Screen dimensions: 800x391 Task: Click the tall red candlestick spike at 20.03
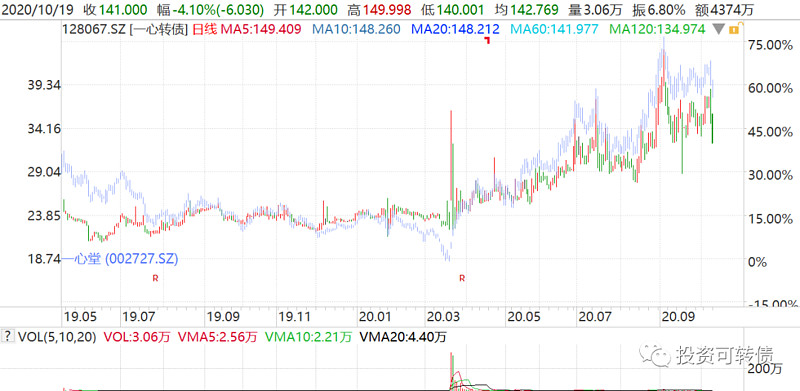(x=451, y=156)
